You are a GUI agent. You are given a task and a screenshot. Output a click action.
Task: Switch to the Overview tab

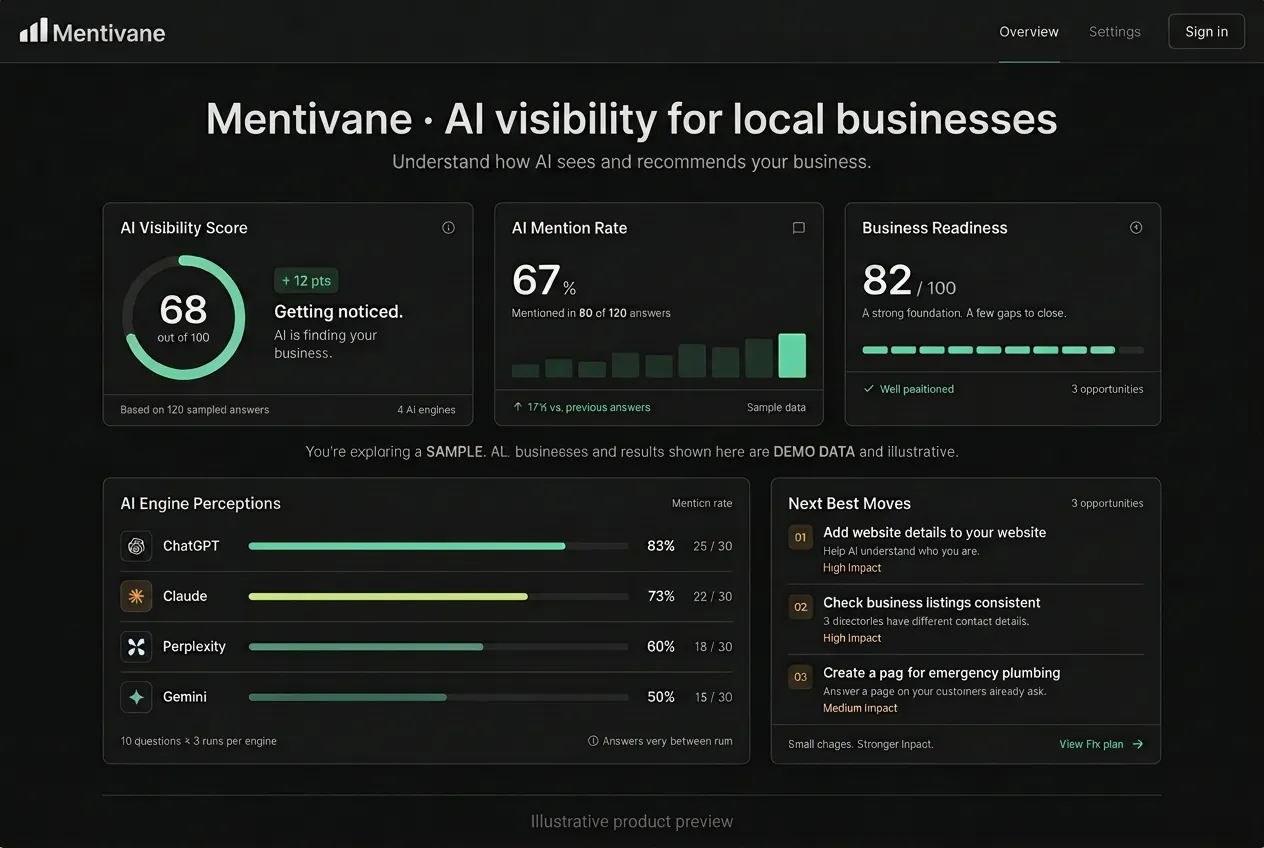point(1029,32)
